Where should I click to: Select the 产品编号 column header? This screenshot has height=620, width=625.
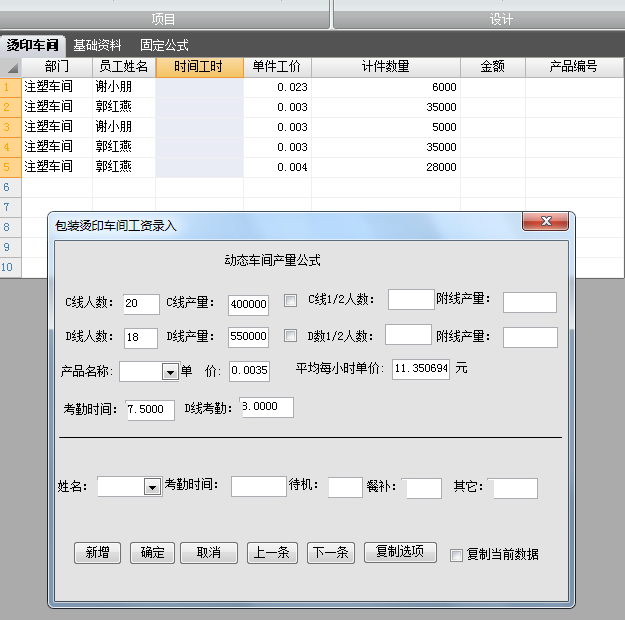pos(574,67)
